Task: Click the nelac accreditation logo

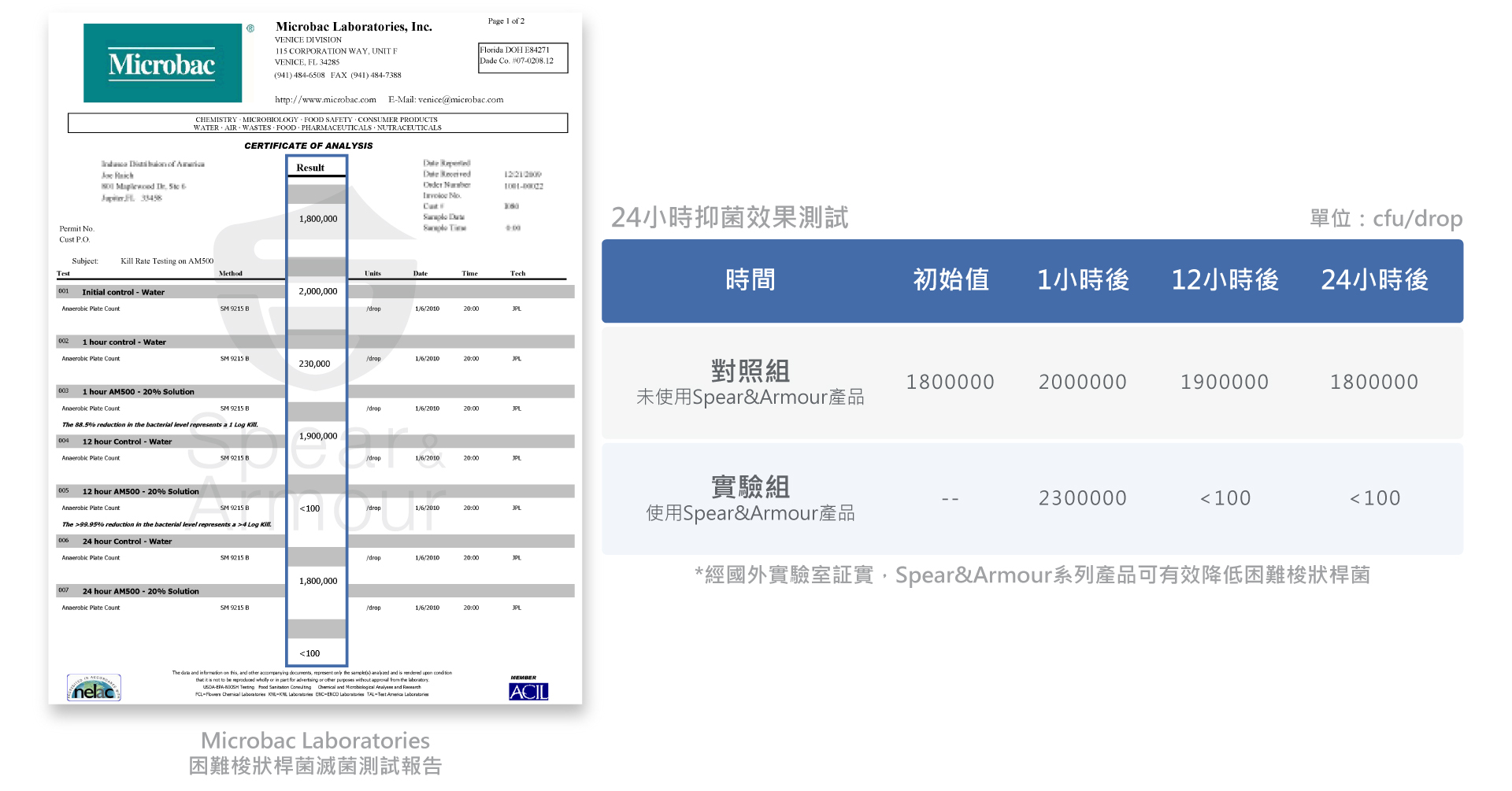Action: (x=94, y=688)
